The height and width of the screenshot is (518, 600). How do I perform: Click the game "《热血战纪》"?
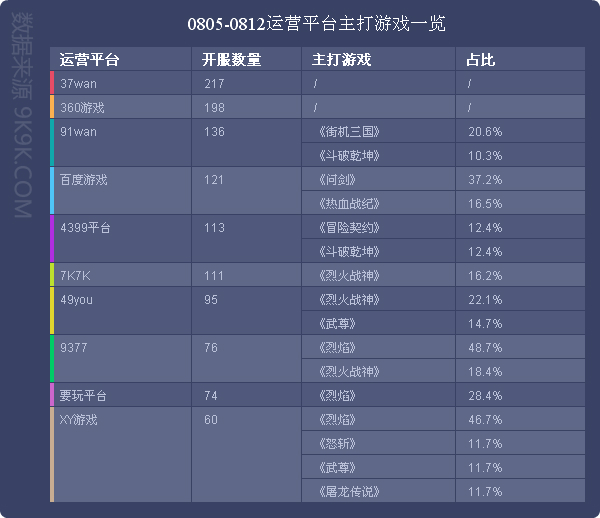pyautogui.click(x=349, y=204)
